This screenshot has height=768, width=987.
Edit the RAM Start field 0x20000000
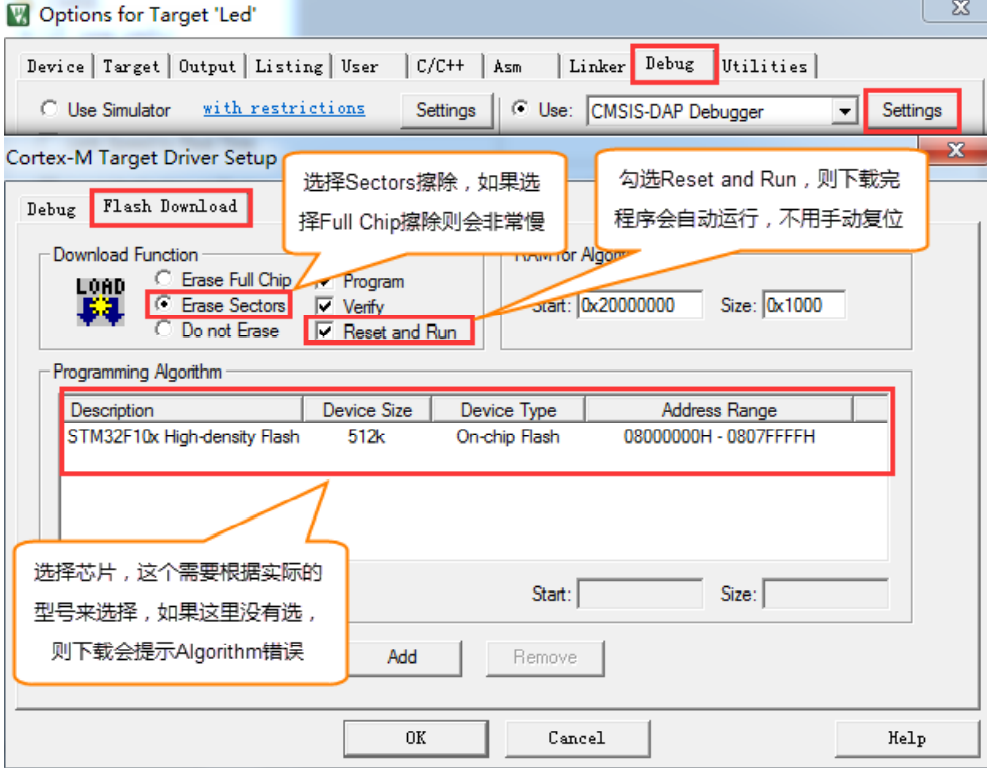coord(640,305)
